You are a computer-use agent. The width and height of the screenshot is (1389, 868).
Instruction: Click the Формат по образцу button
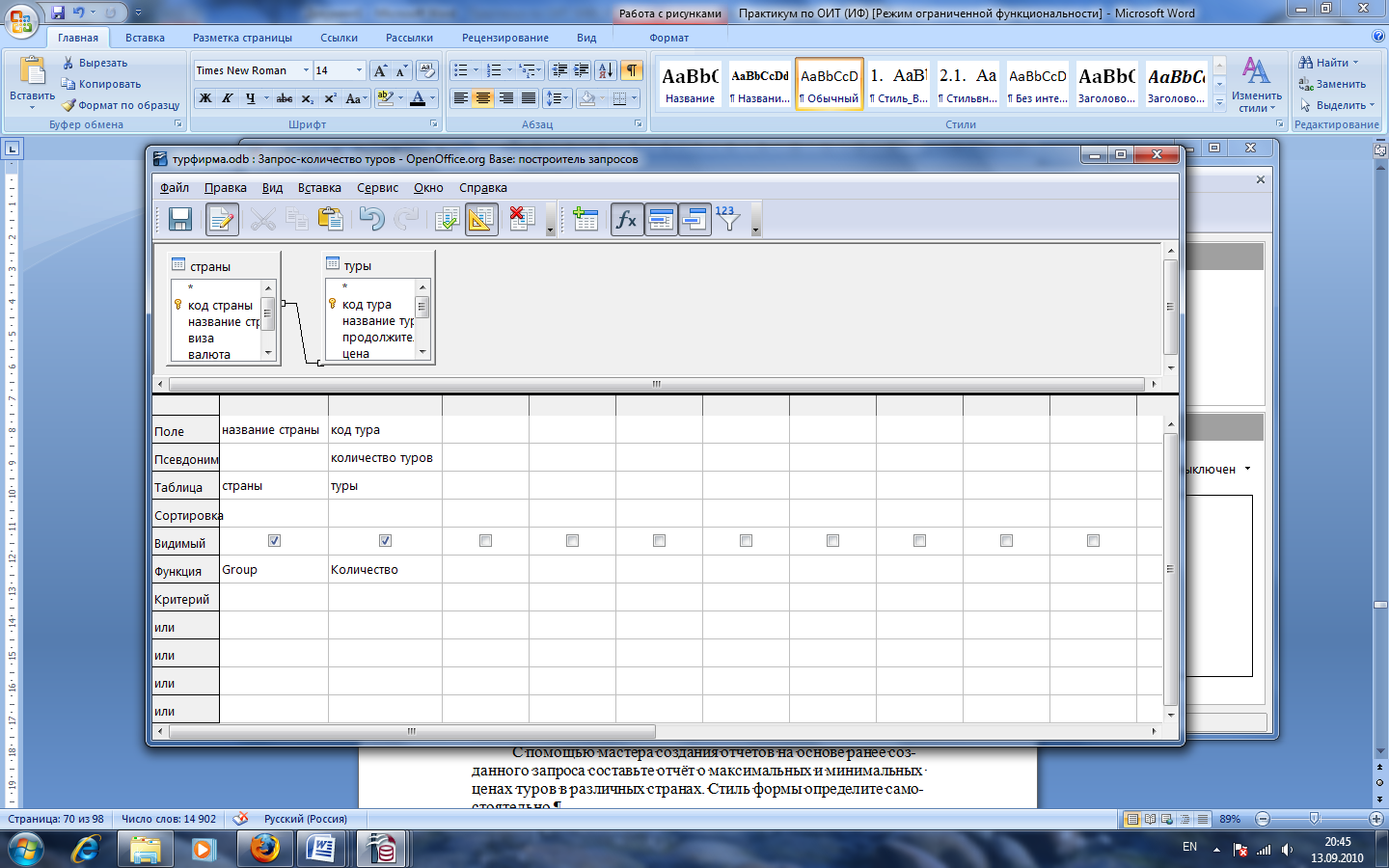(x=121, y=105)
